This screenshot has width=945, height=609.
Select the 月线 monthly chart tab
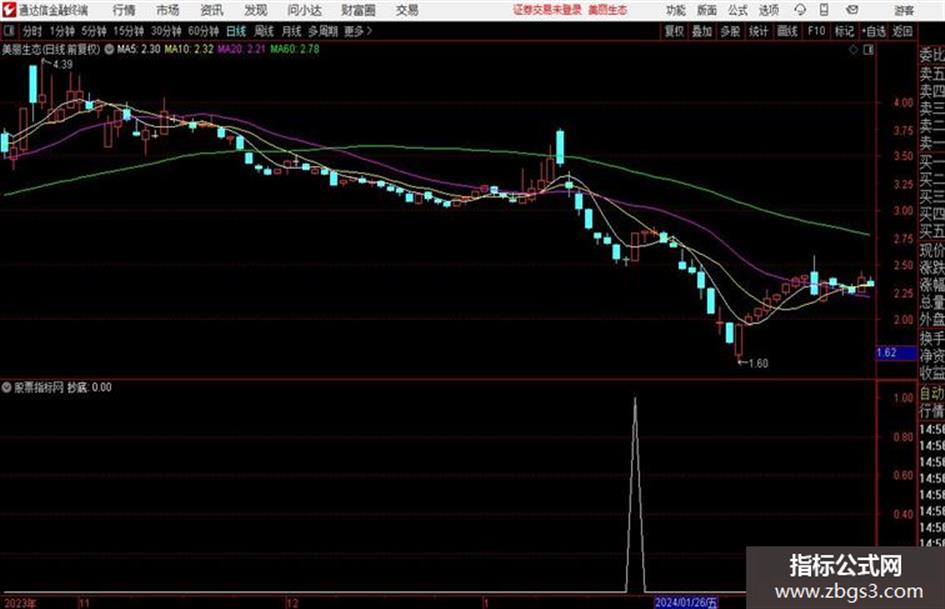(x=292, y=31)
